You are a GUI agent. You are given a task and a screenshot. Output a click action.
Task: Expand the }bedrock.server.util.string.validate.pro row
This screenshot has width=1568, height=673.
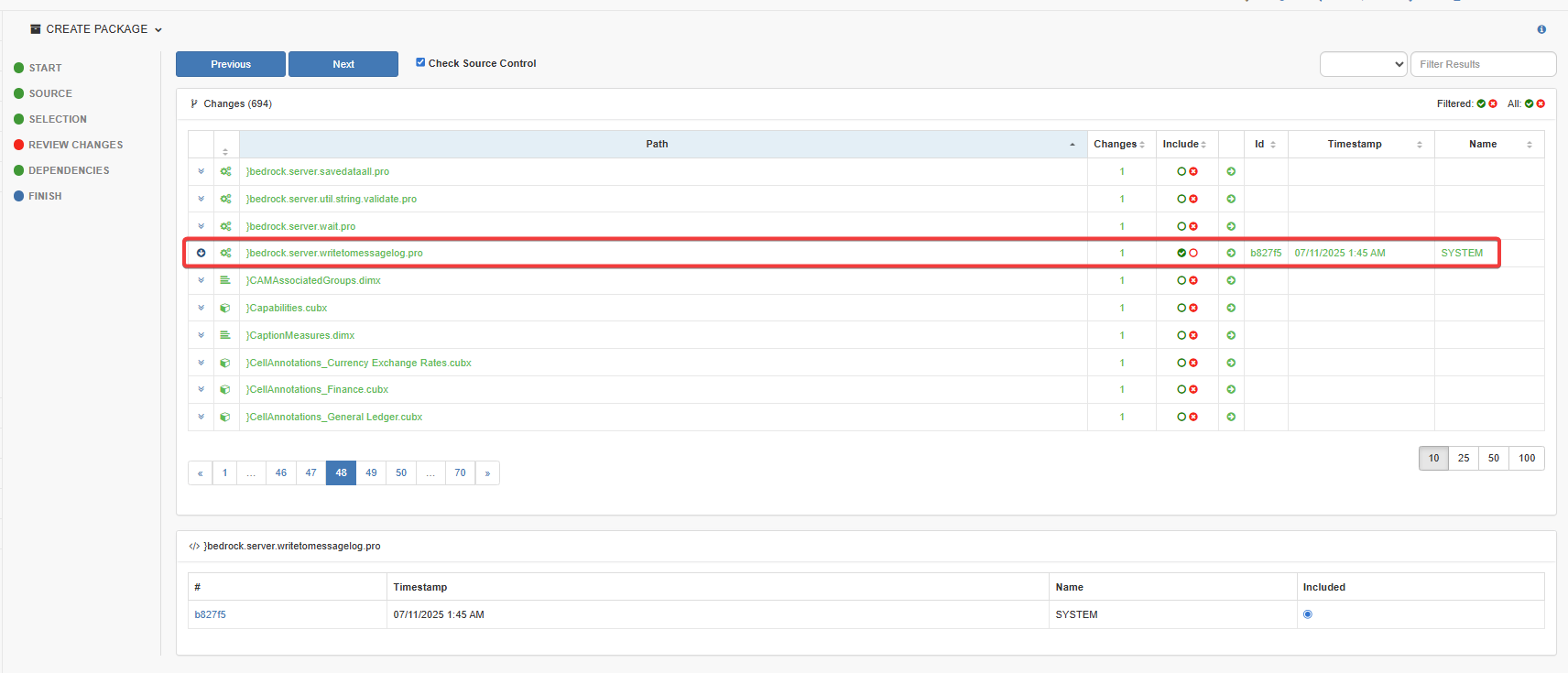click(x=201, y=199)
